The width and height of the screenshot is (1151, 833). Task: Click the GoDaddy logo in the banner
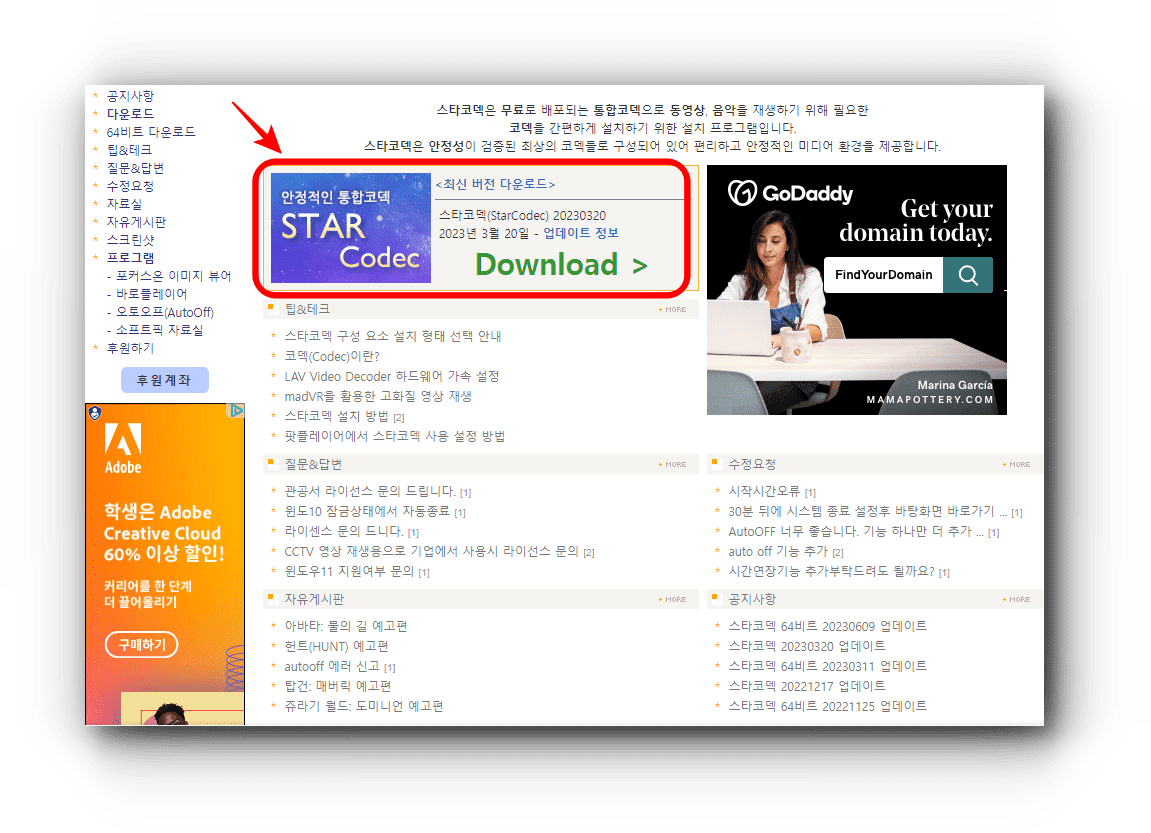[x=791, y=194]
